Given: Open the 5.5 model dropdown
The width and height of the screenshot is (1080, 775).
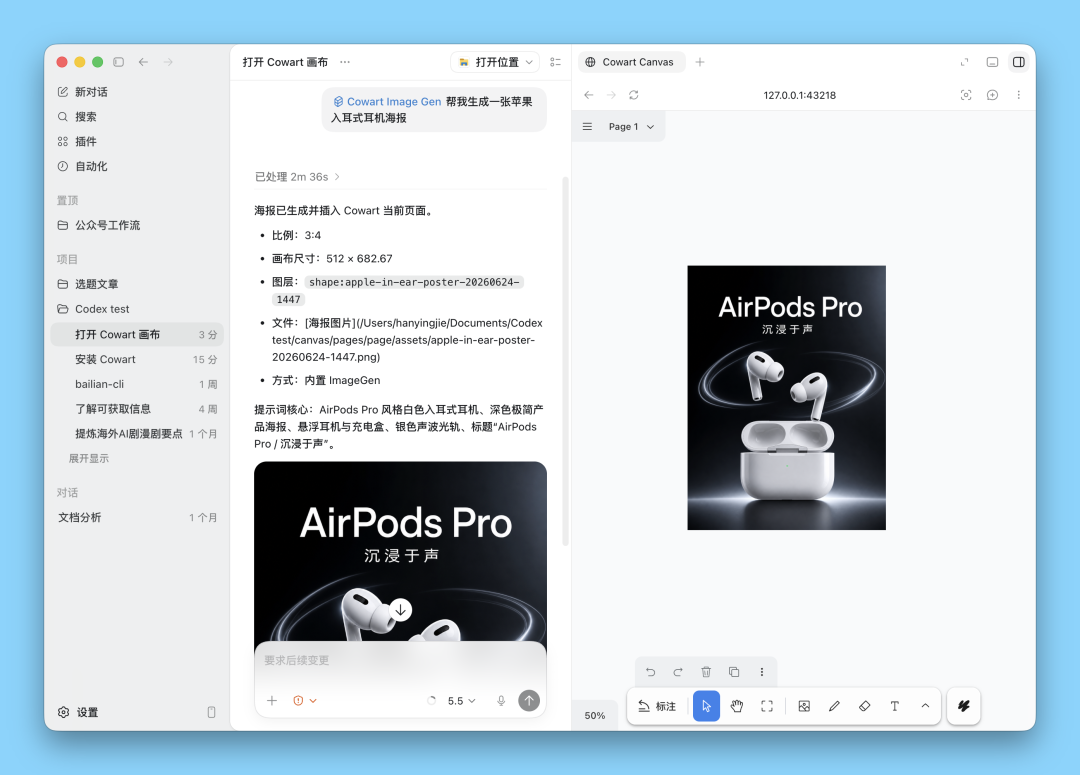Looking at the screenshot, I should [461, 701].
